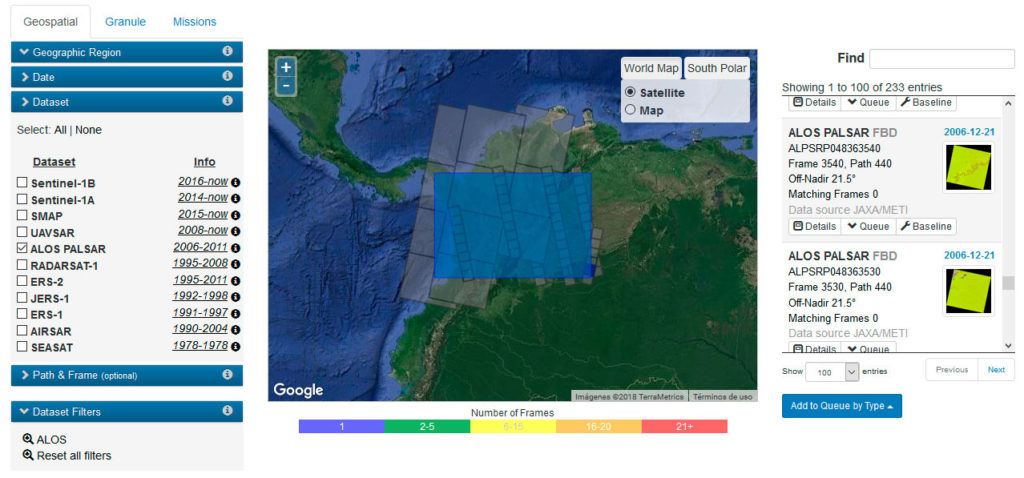Image resolution: width=1024 pixels, height=478 pixels.
Task: Check the SEASAT dataset box
Action: (22, 347)
